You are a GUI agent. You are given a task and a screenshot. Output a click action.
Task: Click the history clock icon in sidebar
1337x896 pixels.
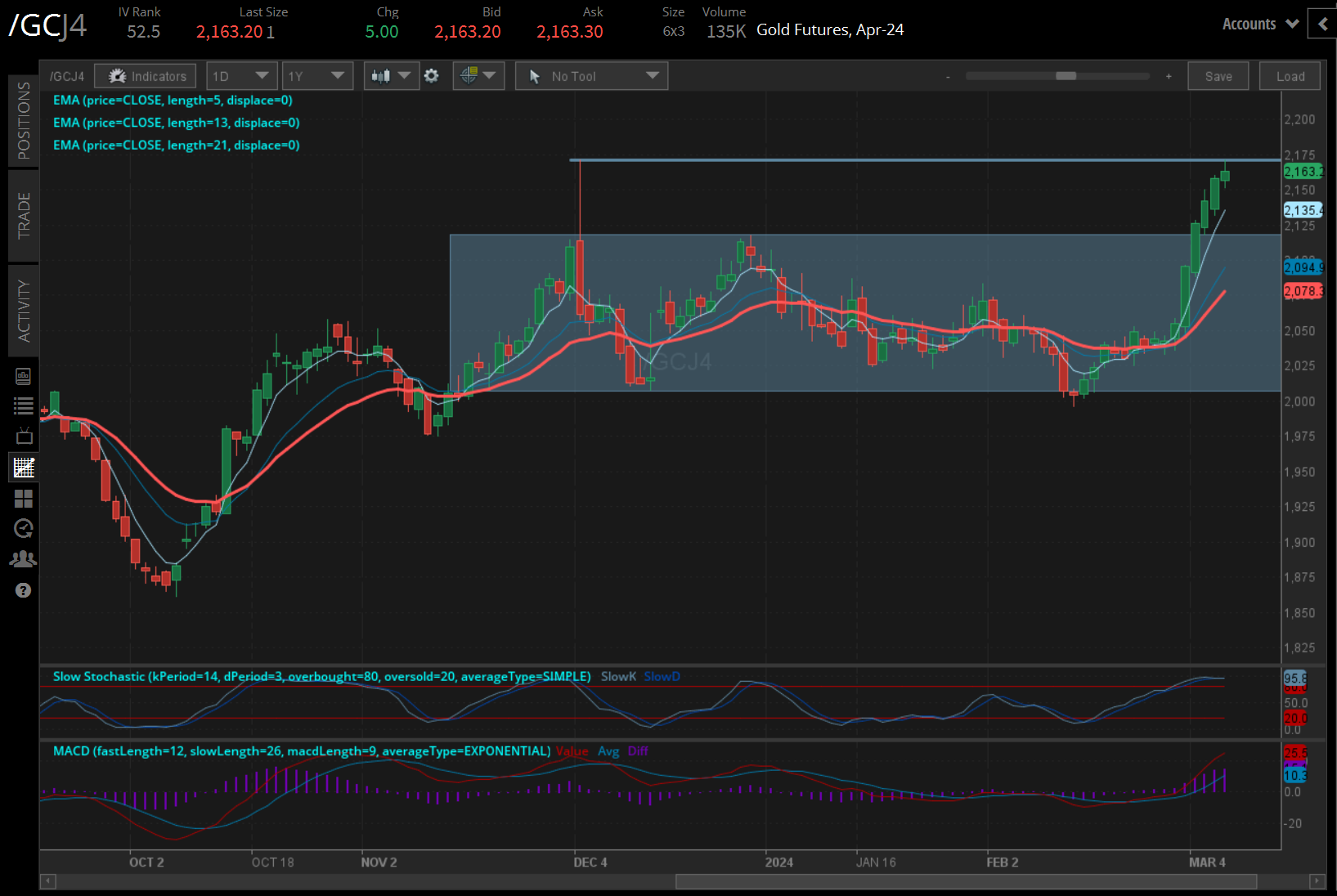pos(24,528)
